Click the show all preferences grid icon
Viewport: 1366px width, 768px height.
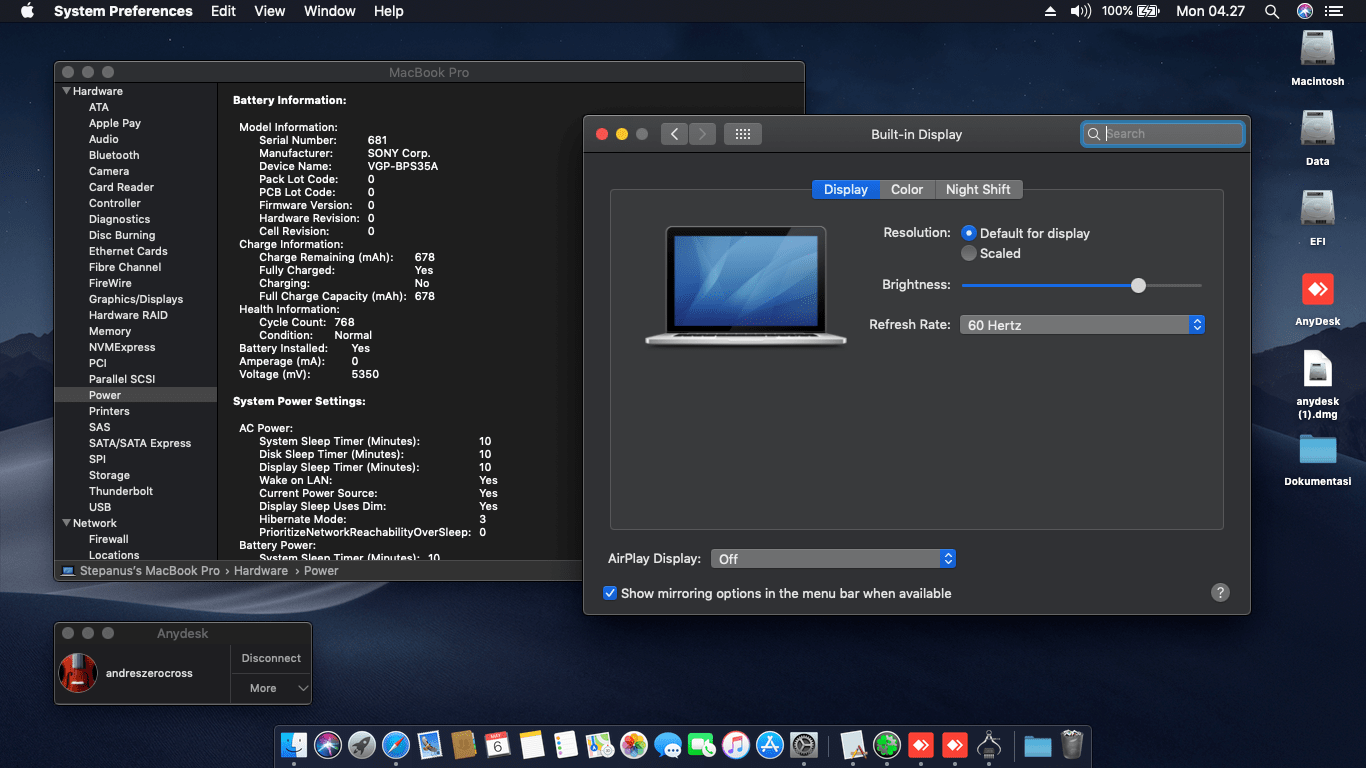pyautogui.click(x=742, y=134)
